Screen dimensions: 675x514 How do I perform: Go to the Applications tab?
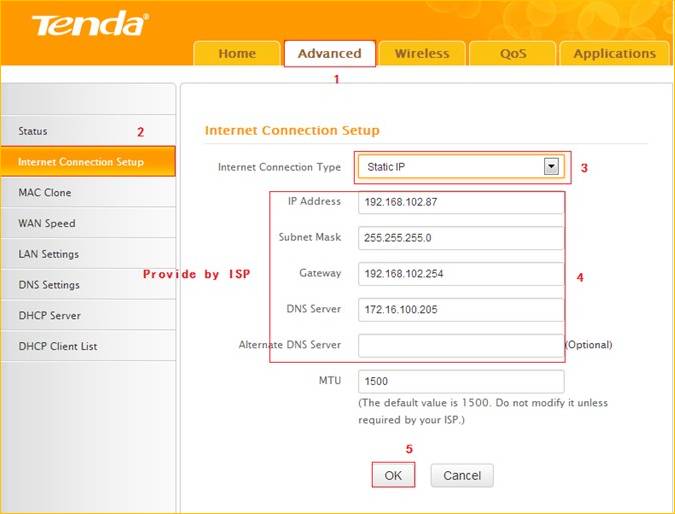tap(614, 54)
